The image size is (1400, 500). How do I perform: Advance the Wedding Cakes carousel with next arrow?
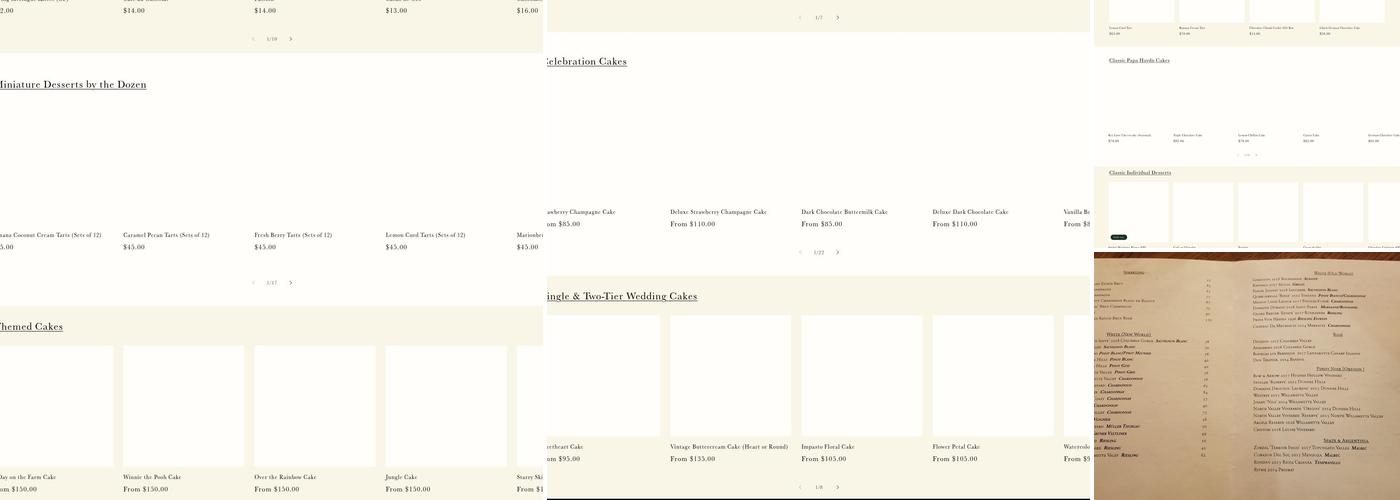838,487
